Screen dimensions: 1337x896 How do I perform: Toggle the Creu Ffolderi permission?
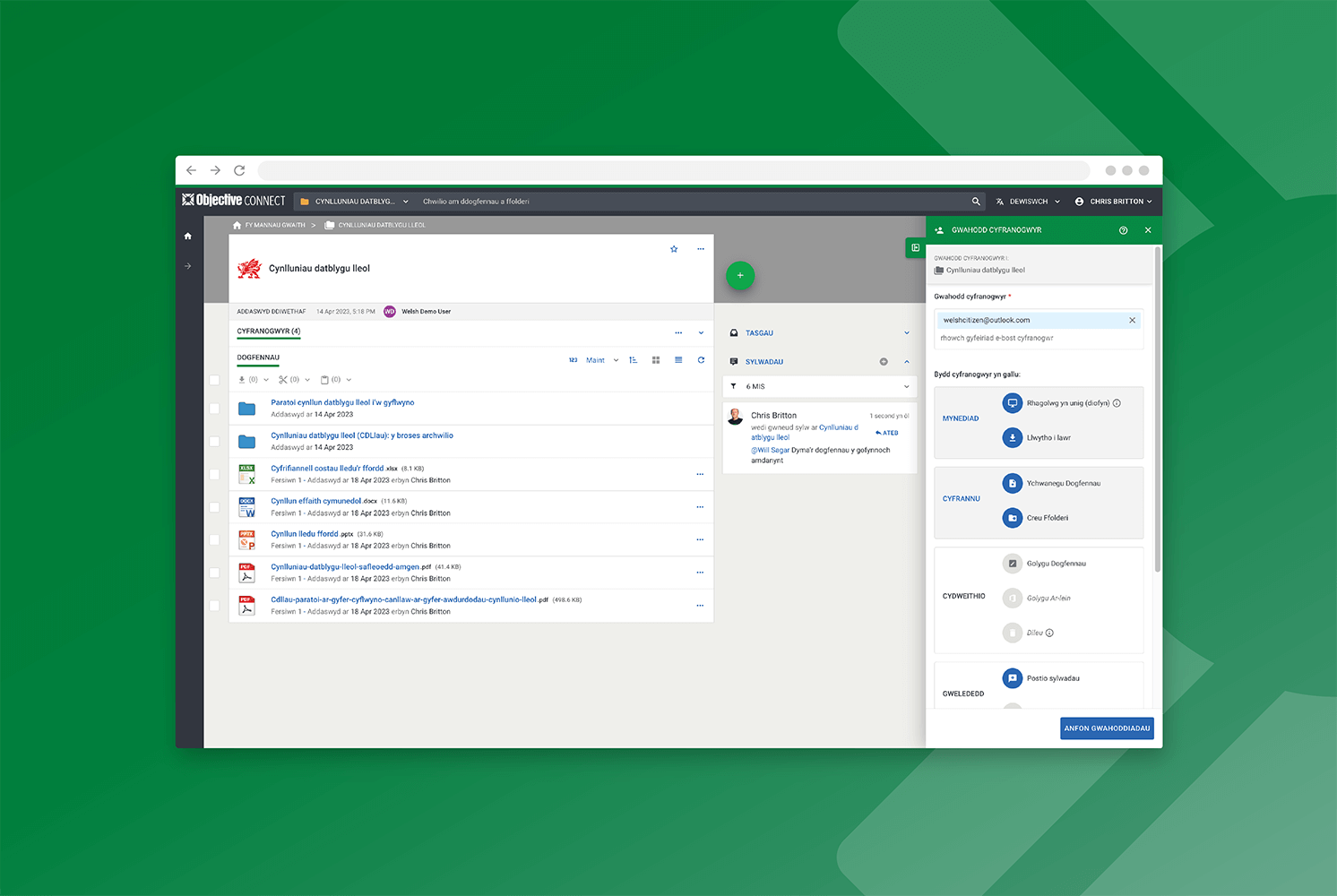tap(1012, 517)
